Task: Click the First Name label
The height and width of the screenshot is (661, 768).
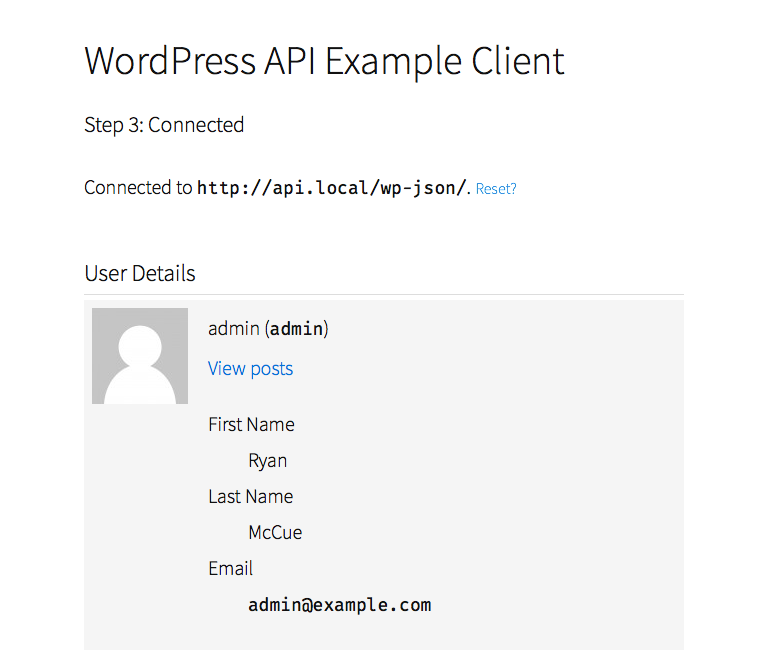Action: coord(251,425)
